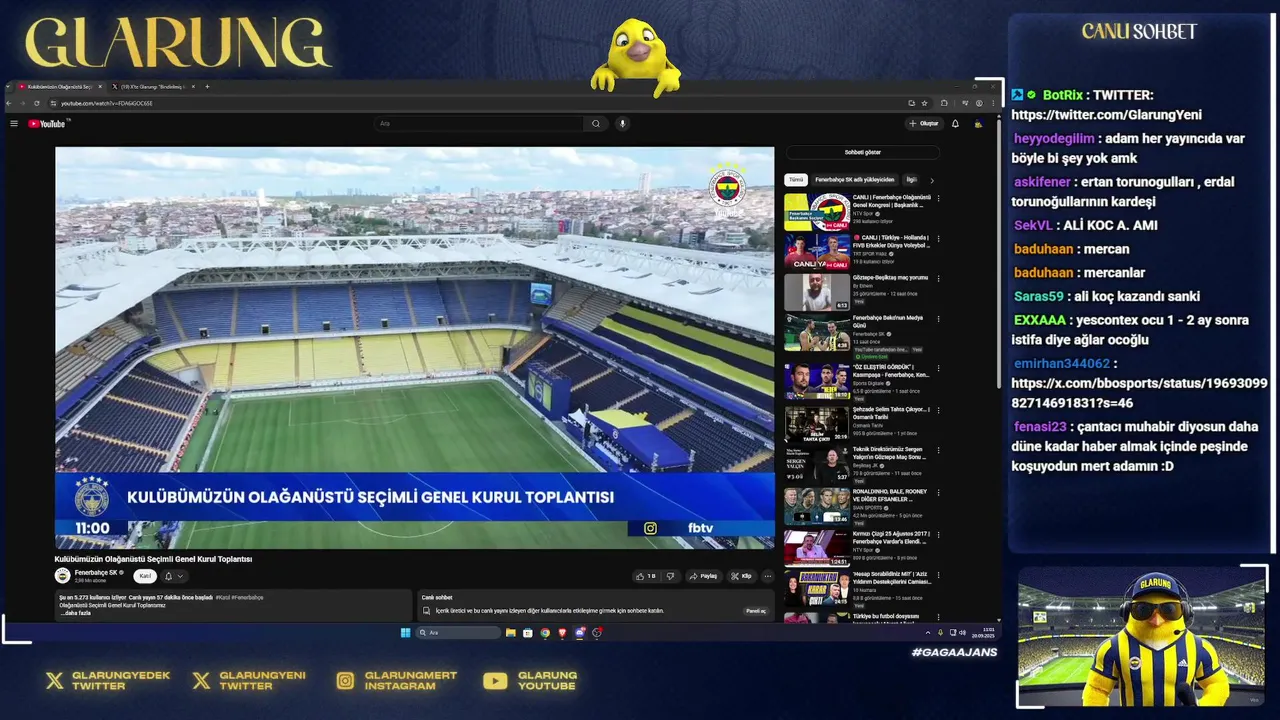The width and height of the screenshot is (1280, 720).
Task: Open more options for ÖZ ELEŞTİRİ GÖRDÜK video
Action: pos(938,368)
